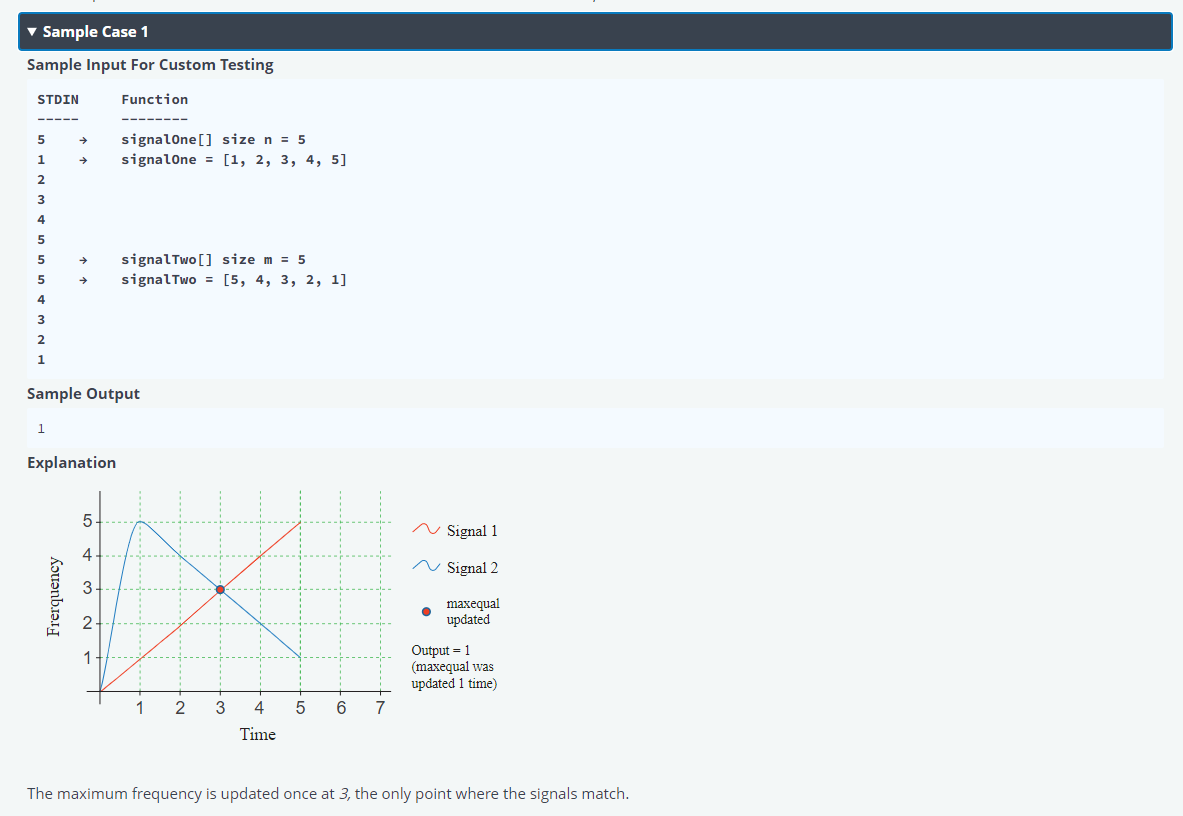The image size is (1183, 816).
Task: Click the Sample Output value 1
Action: tap(41, 428)
